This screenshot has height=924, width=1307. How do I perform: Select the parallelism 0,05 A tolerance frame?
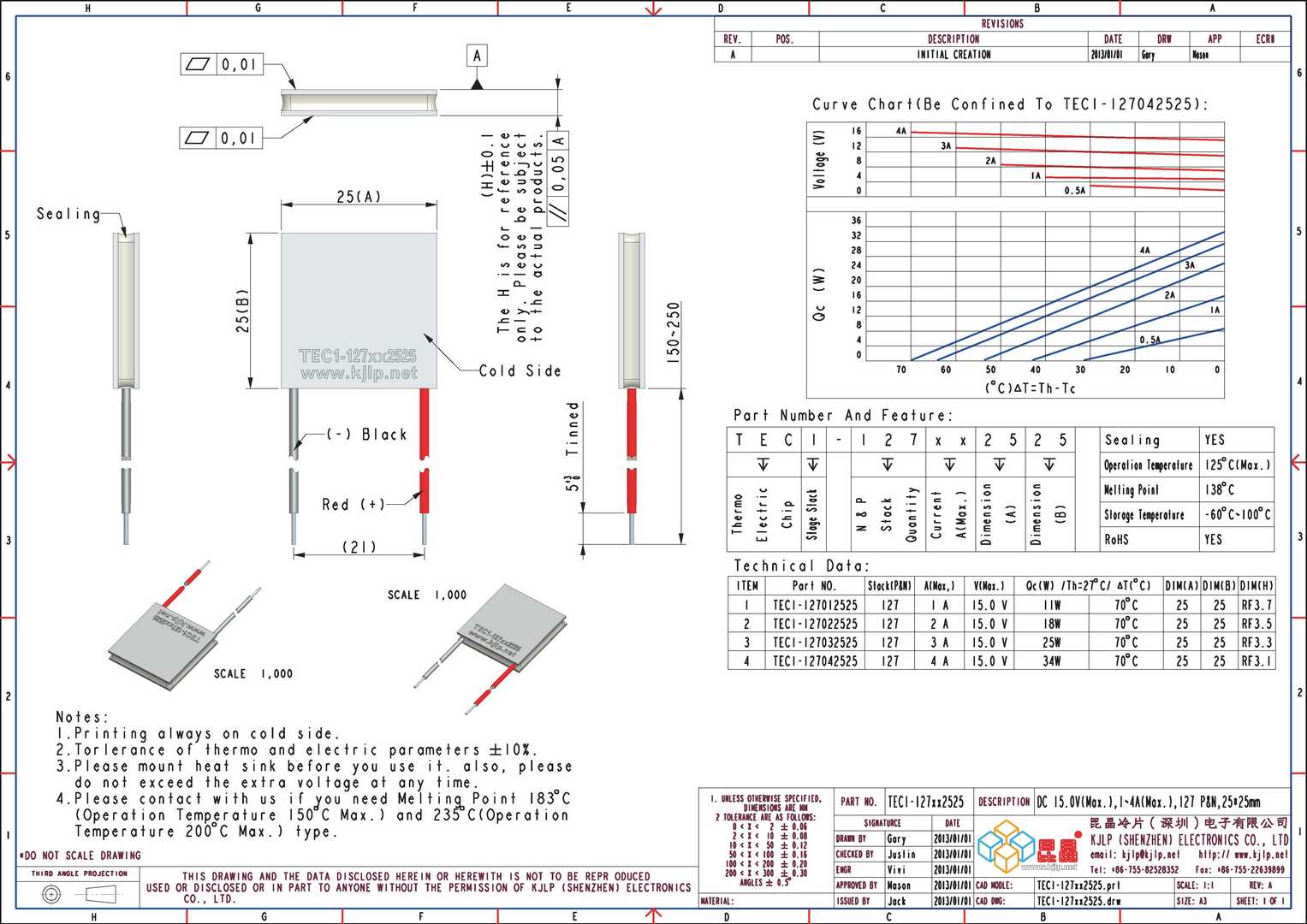point(558,178)
